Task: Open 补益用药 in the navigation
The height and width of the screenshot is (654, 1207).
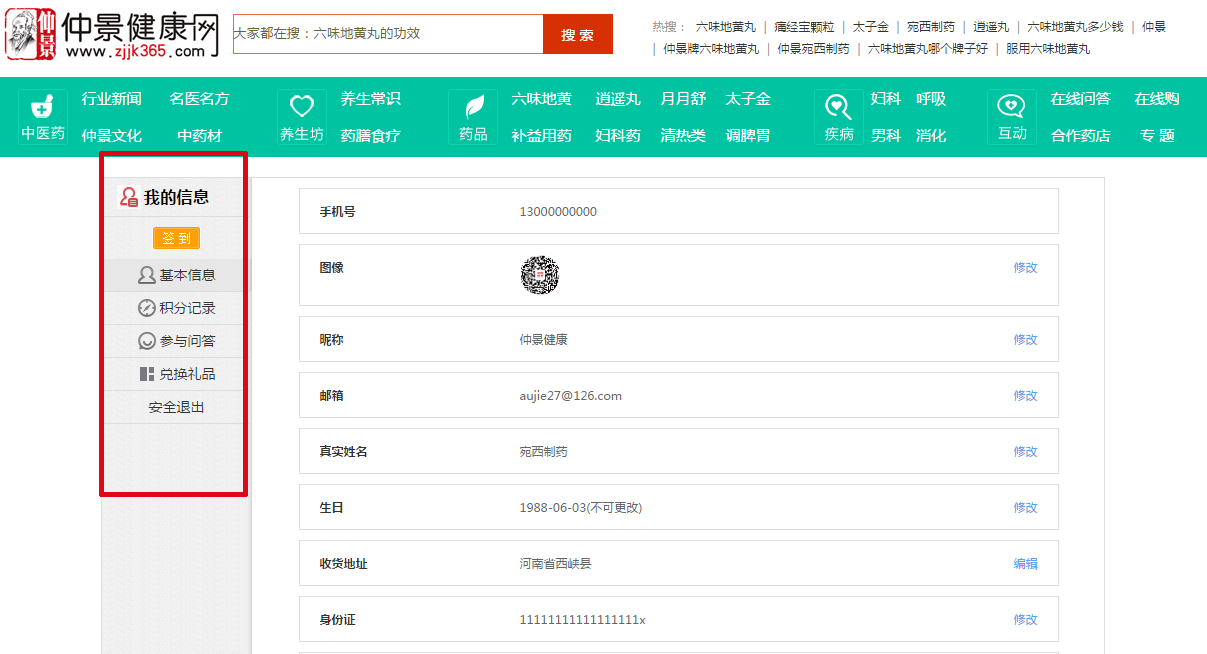Action: click(542, 135)
